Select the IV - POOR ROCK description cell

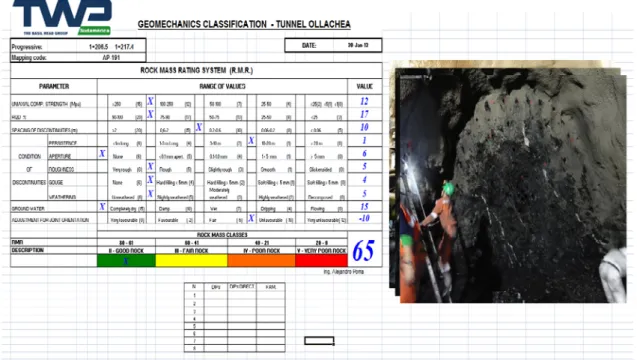[262, 251]
